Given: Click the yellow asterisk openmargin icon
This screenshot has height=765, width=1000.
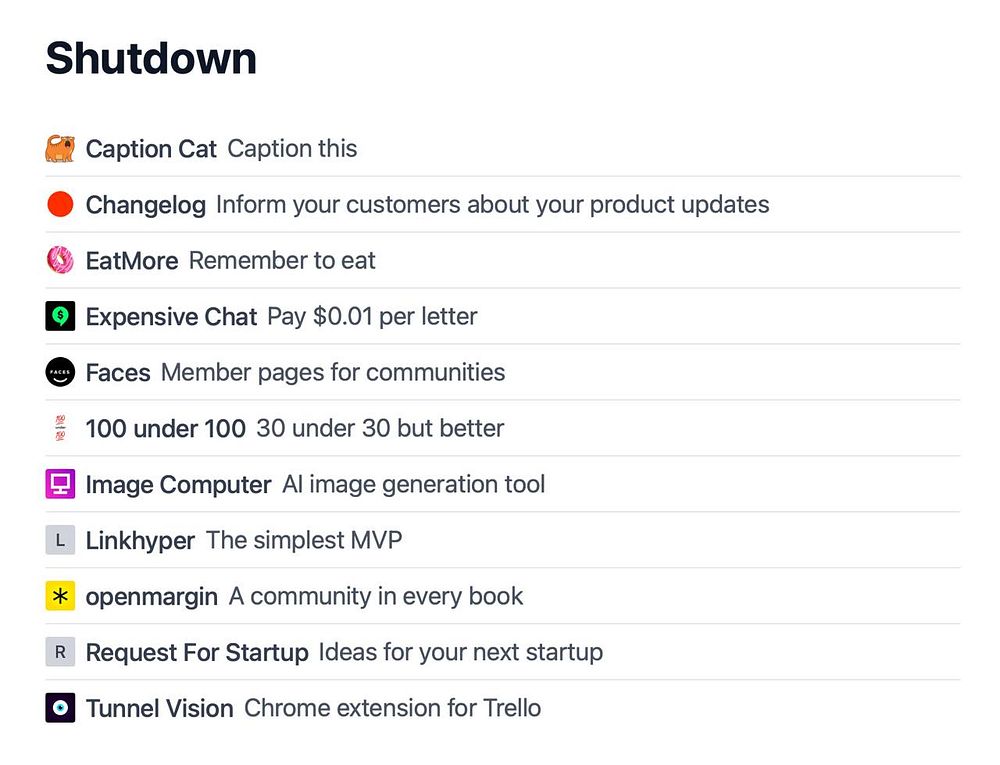Looking at the screenshot, I should (60, 597).
